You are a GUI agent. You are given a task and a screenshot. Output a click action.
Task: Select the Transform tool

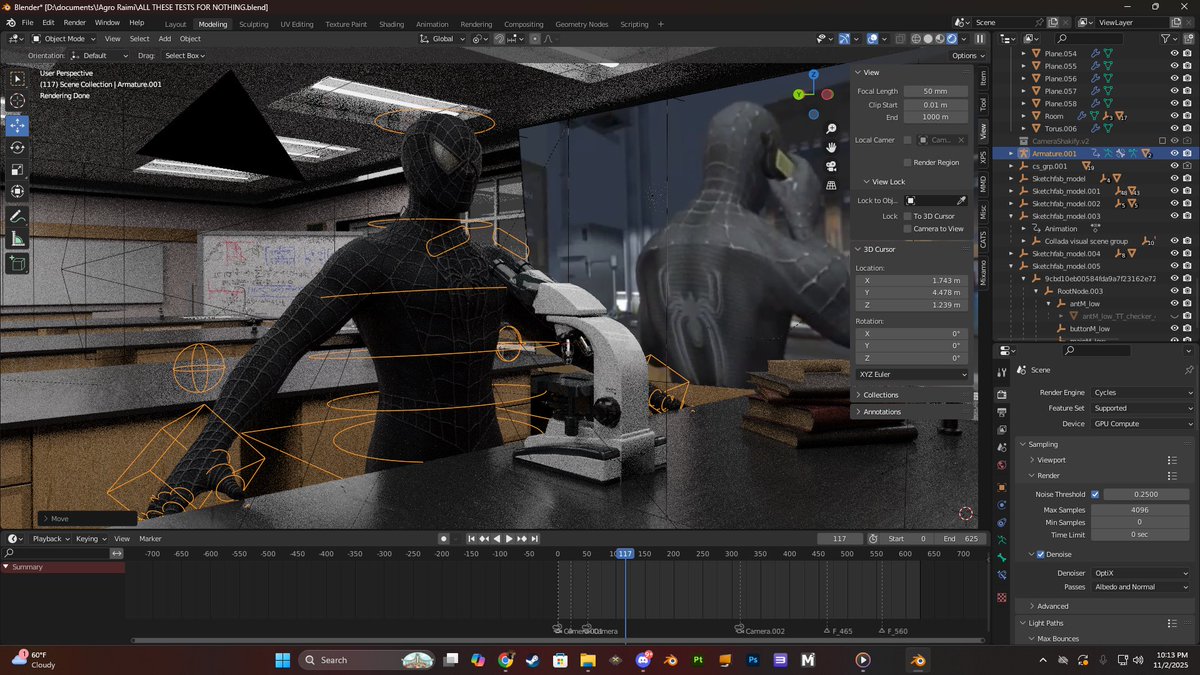(x=18, y=193)
